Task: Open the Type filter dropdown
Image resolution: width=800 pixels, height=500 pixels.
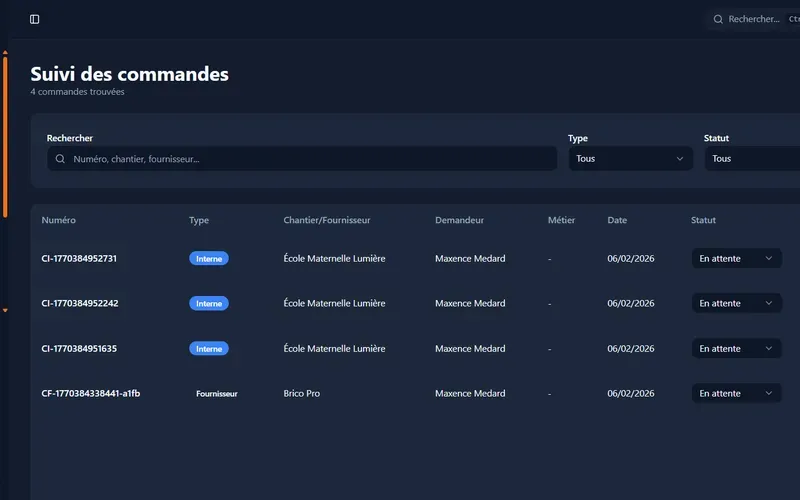Action: pyautogui.click(x=631, y=159)
